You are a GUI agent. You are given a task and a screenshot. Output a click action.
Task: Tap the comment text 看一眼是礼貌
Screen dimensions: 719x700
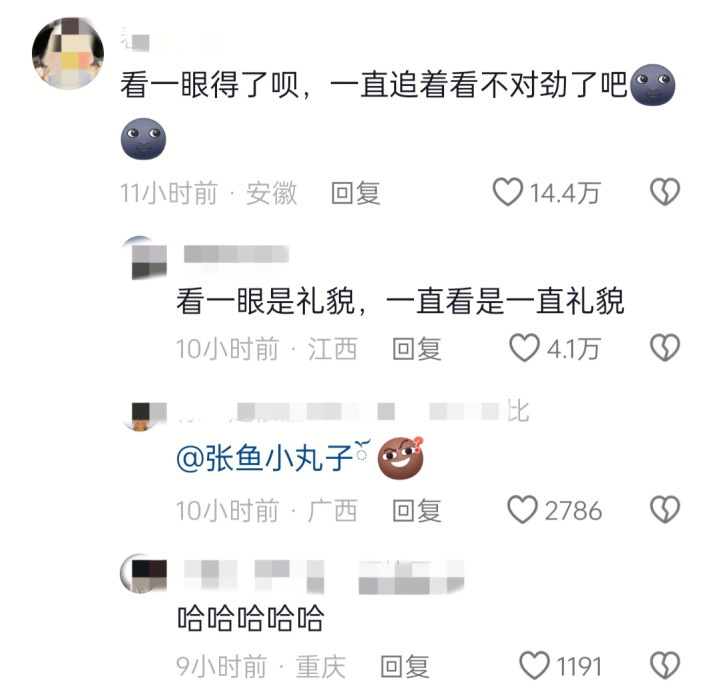[x=265, y=301]
